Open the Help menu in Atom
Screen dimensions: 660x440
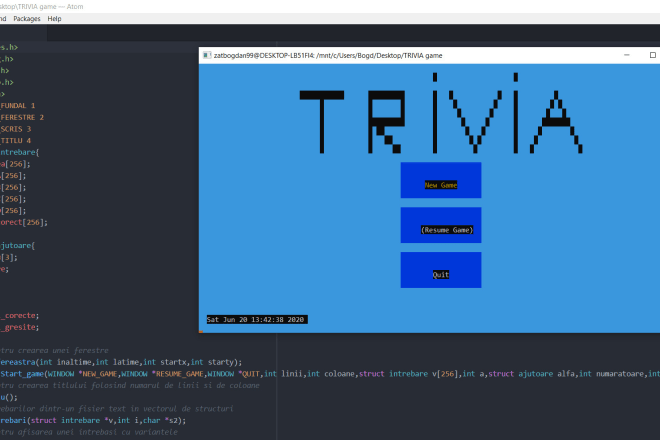pyautogui.click(x=54, y=19)
